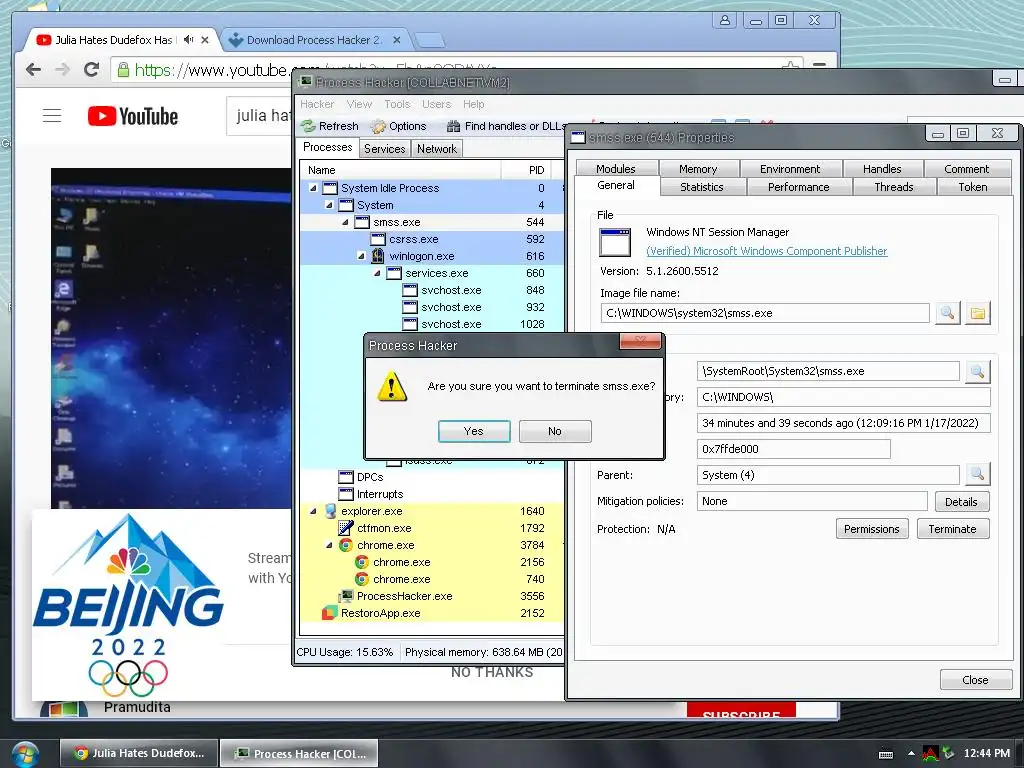Screen dimensions: 1024x768
Task: Click magnifier beside SystemRoot smss.exe path
Action: pyautogui.click(x=978, y=372)
